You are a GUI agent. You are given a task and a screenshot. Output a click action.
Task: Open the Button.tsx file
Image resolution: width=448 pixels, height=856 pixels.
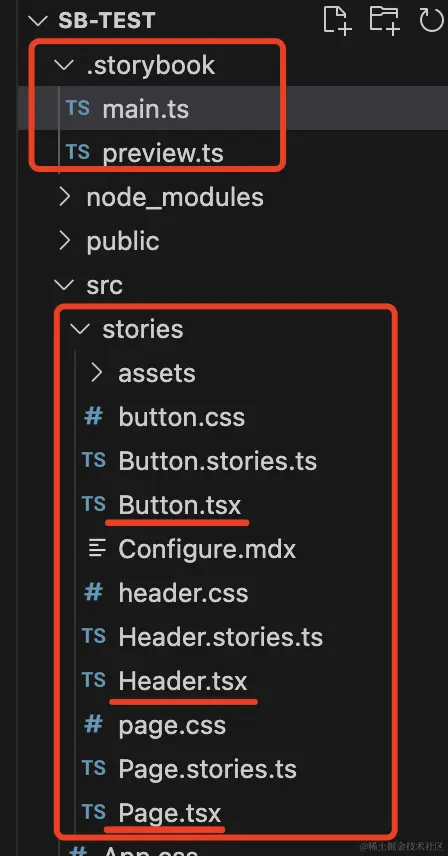pos(180,505)
